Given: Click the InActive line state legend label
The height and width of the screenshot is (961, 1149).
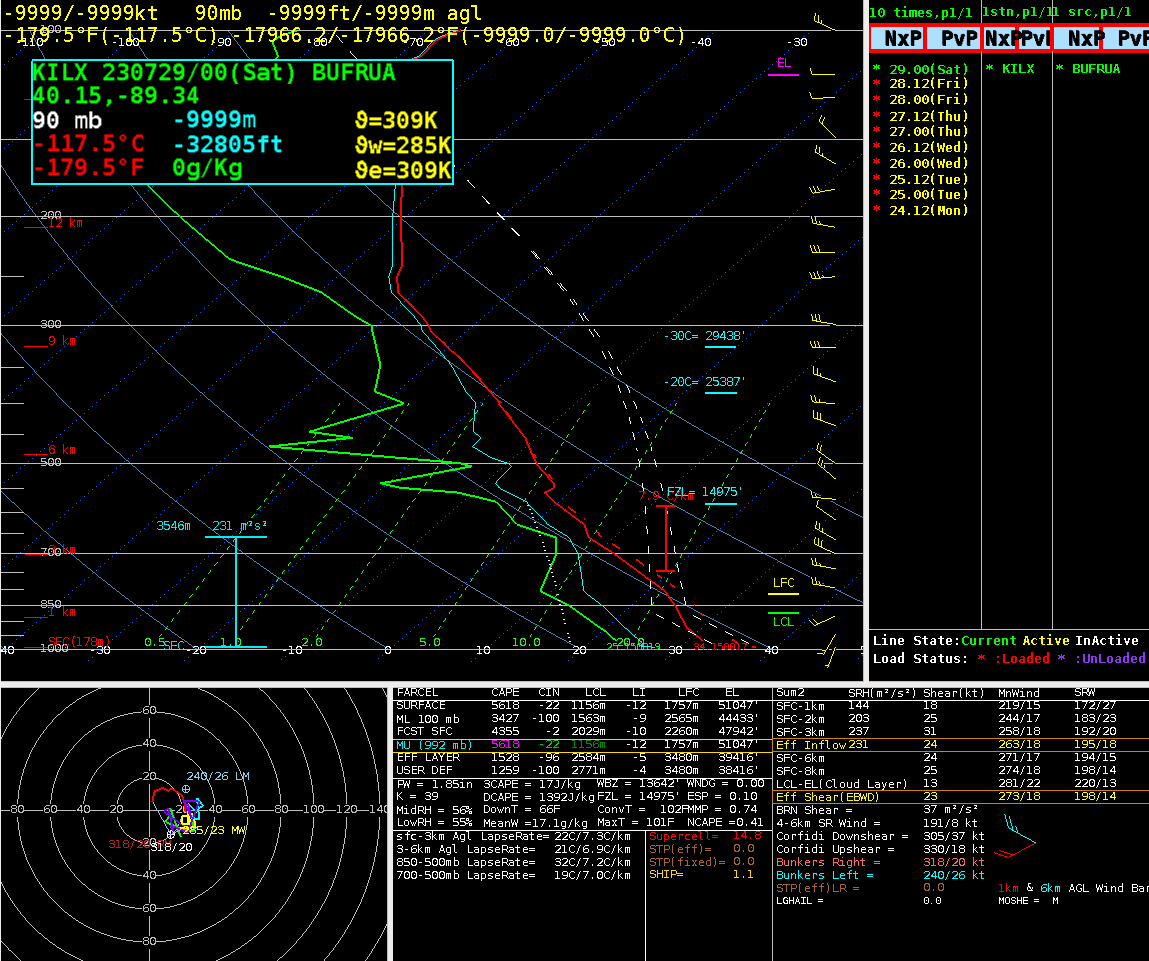Looking at the screenshot, I should [x=1106, y=641].
